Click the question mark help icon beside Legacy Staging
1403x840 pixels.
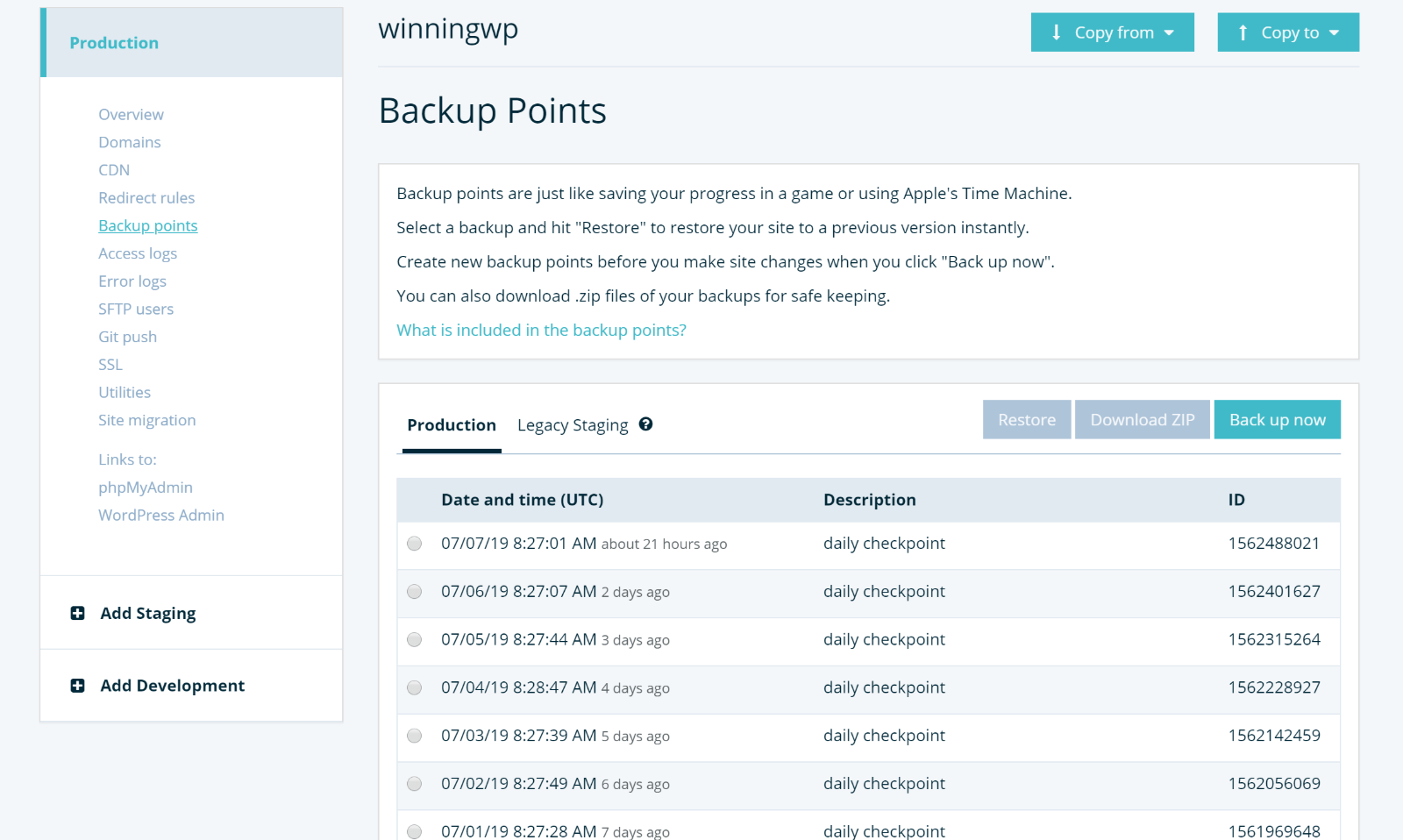tap(646, 424)
